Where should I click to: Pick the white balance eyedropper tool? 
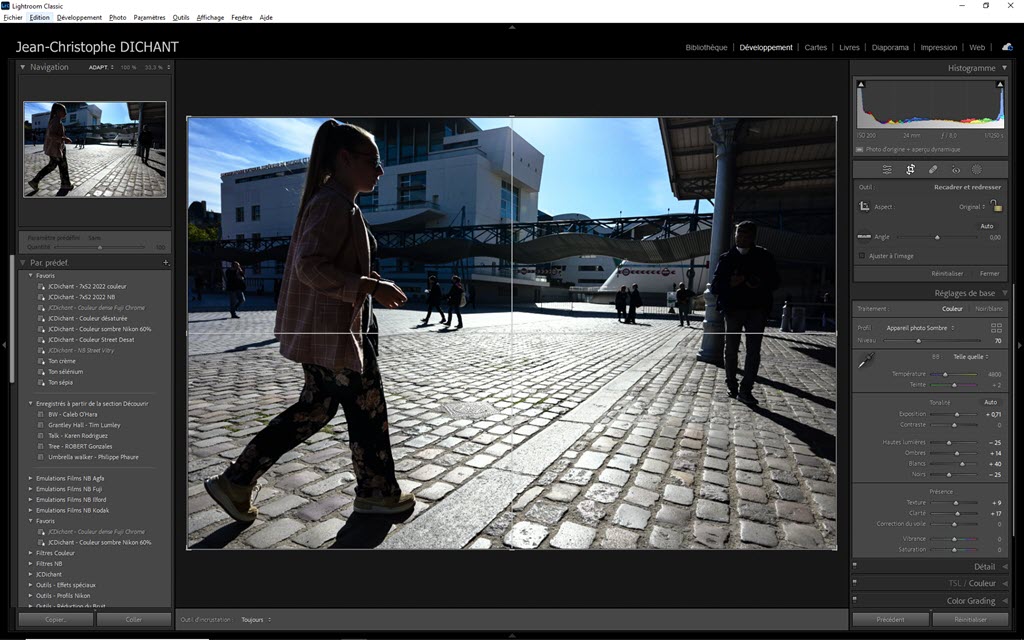[866, 360]
